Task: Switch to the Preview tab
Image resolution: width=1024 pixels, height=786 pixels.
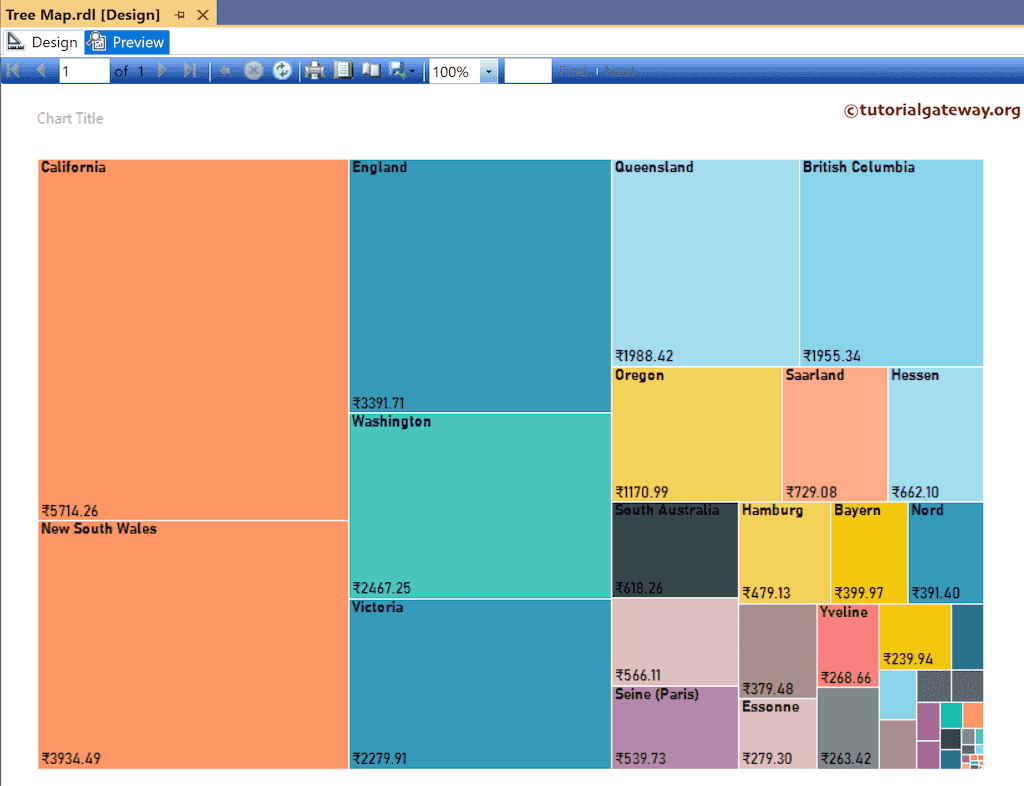Action: point(126,42)
